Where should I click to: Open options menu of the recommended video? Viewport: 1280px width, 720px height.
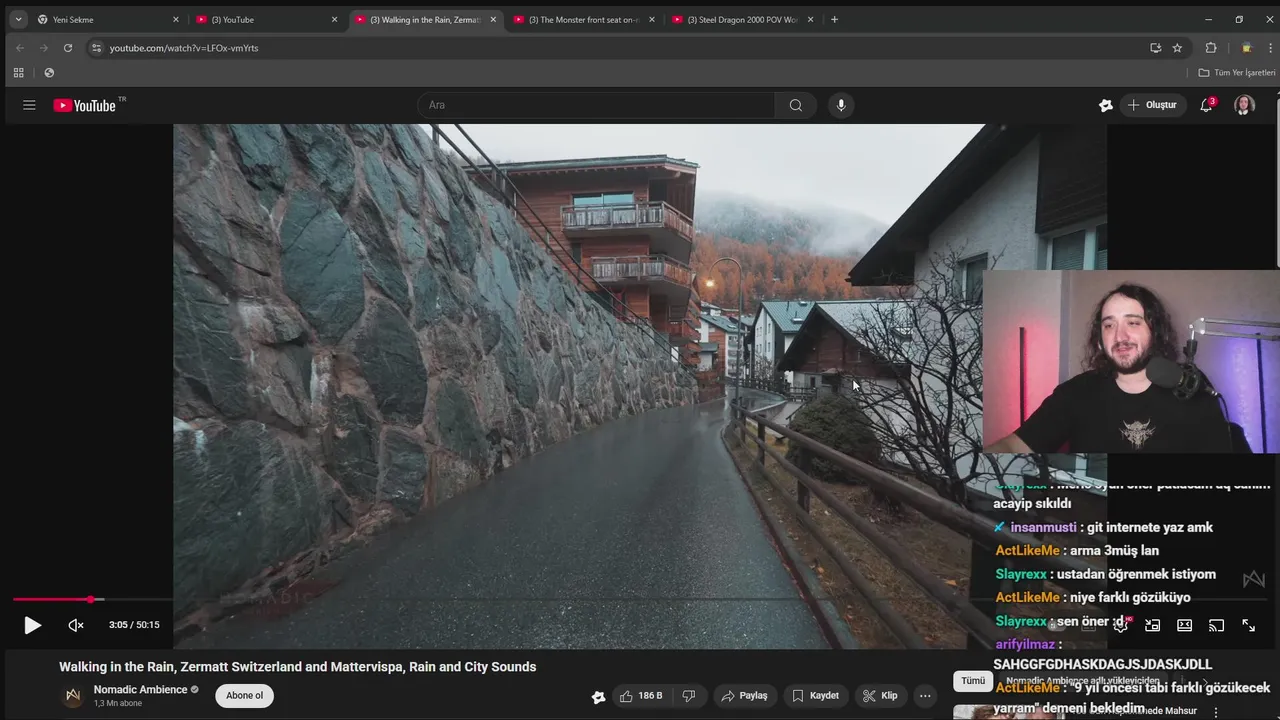(1216, 712)
